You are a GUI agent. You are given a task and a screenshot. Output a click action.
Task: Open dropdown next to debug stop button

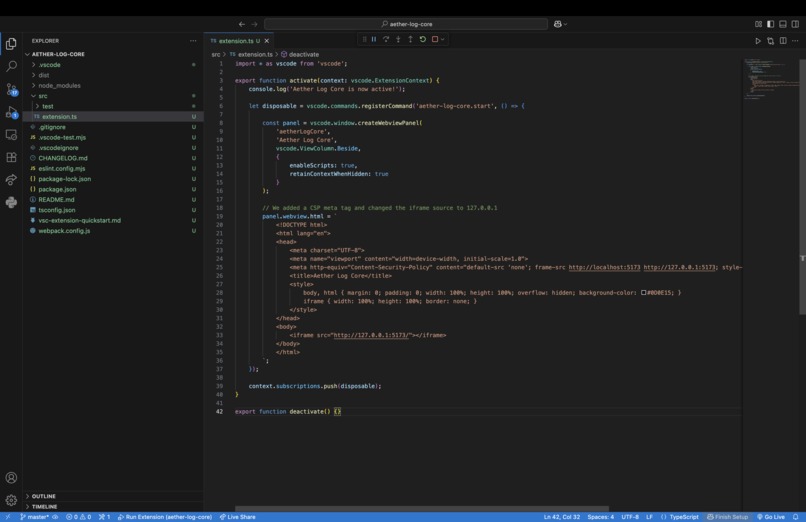click(x=442, y=39)
